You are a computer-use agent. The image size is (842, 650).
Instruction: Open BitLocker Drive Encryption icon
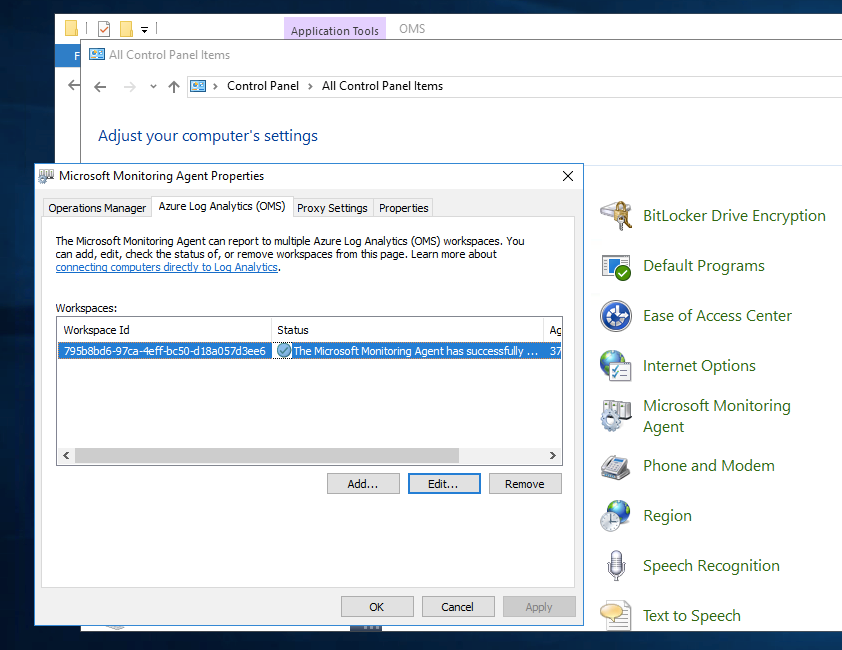[x=616, y=215]
